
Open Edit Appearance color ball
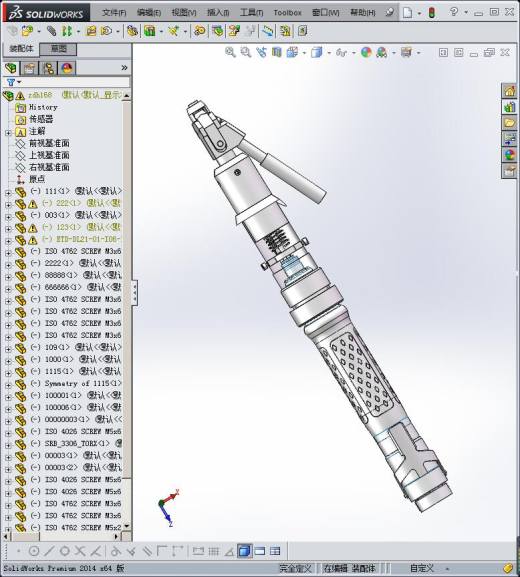pyautogui.click(x=366, y=52)
